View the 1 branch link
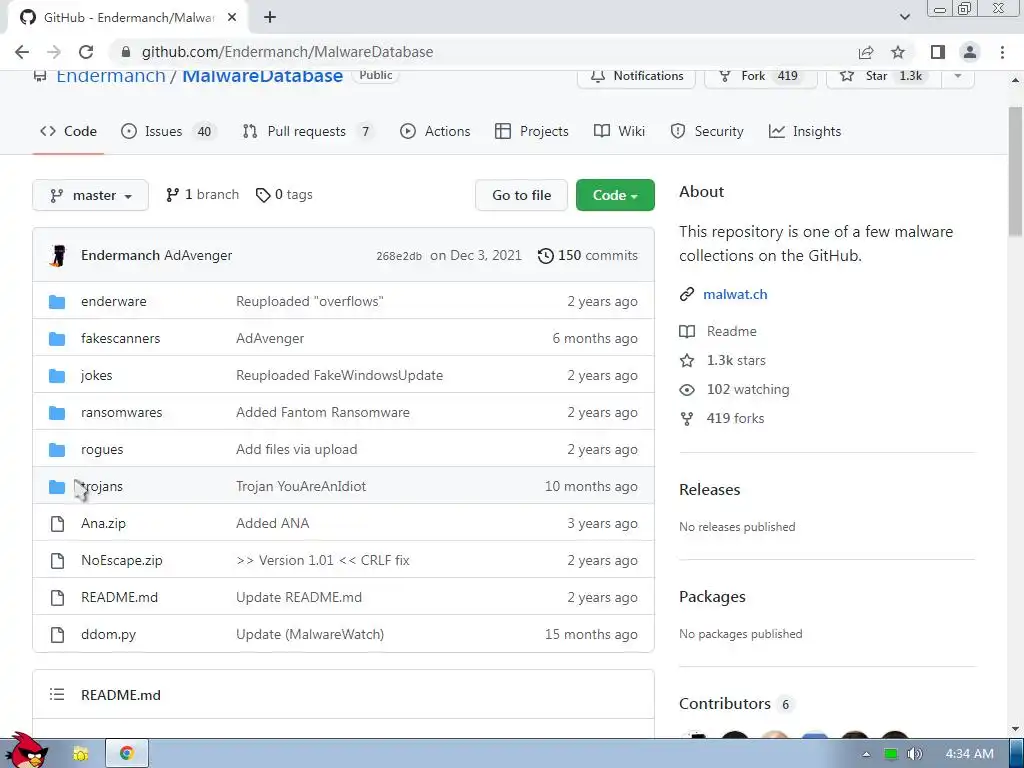The height and width of the screenshot is (768, 1024). click(202, 195)
